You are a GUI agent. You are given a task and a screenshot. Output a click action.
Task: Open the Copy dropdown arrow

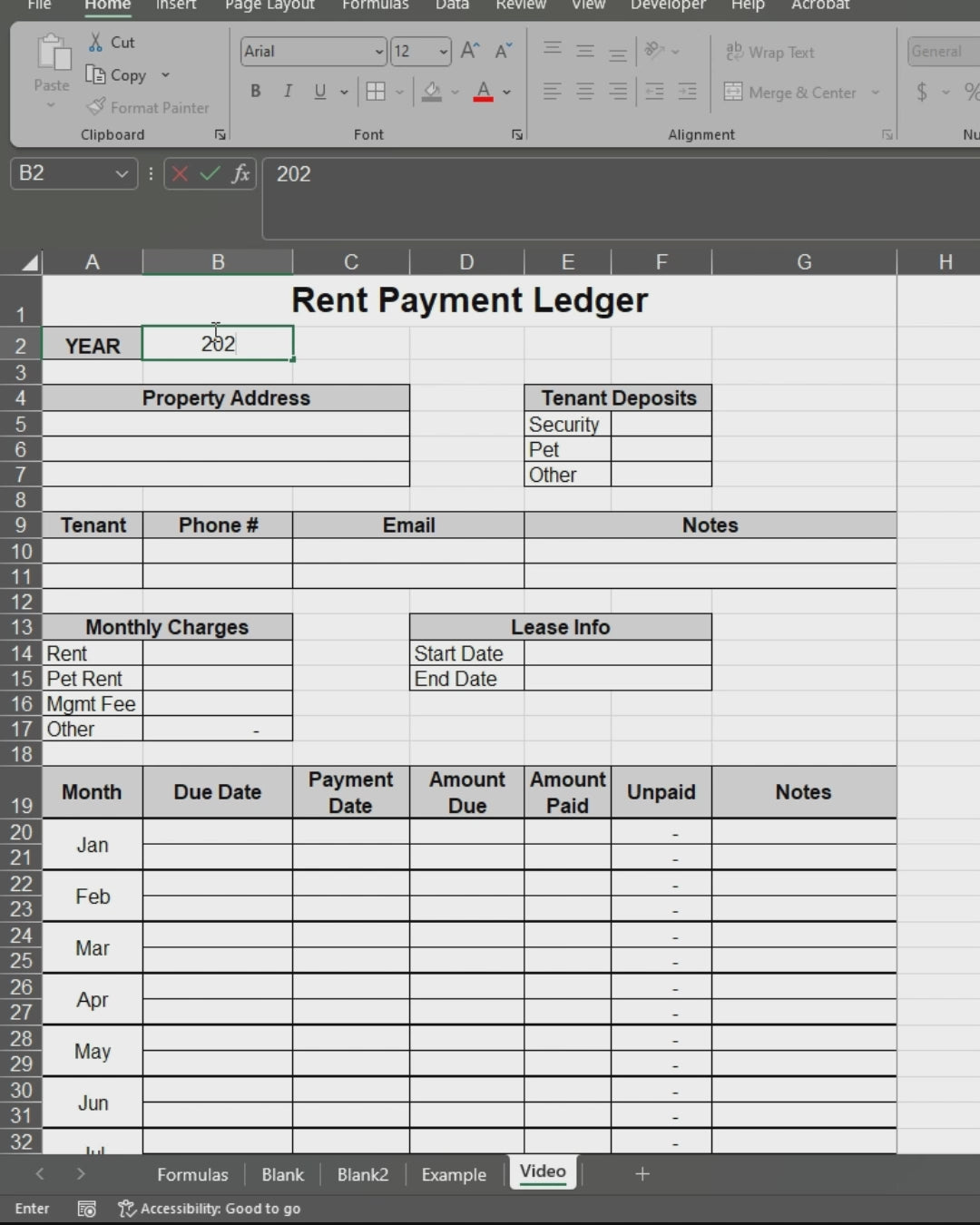coord(165,75)
